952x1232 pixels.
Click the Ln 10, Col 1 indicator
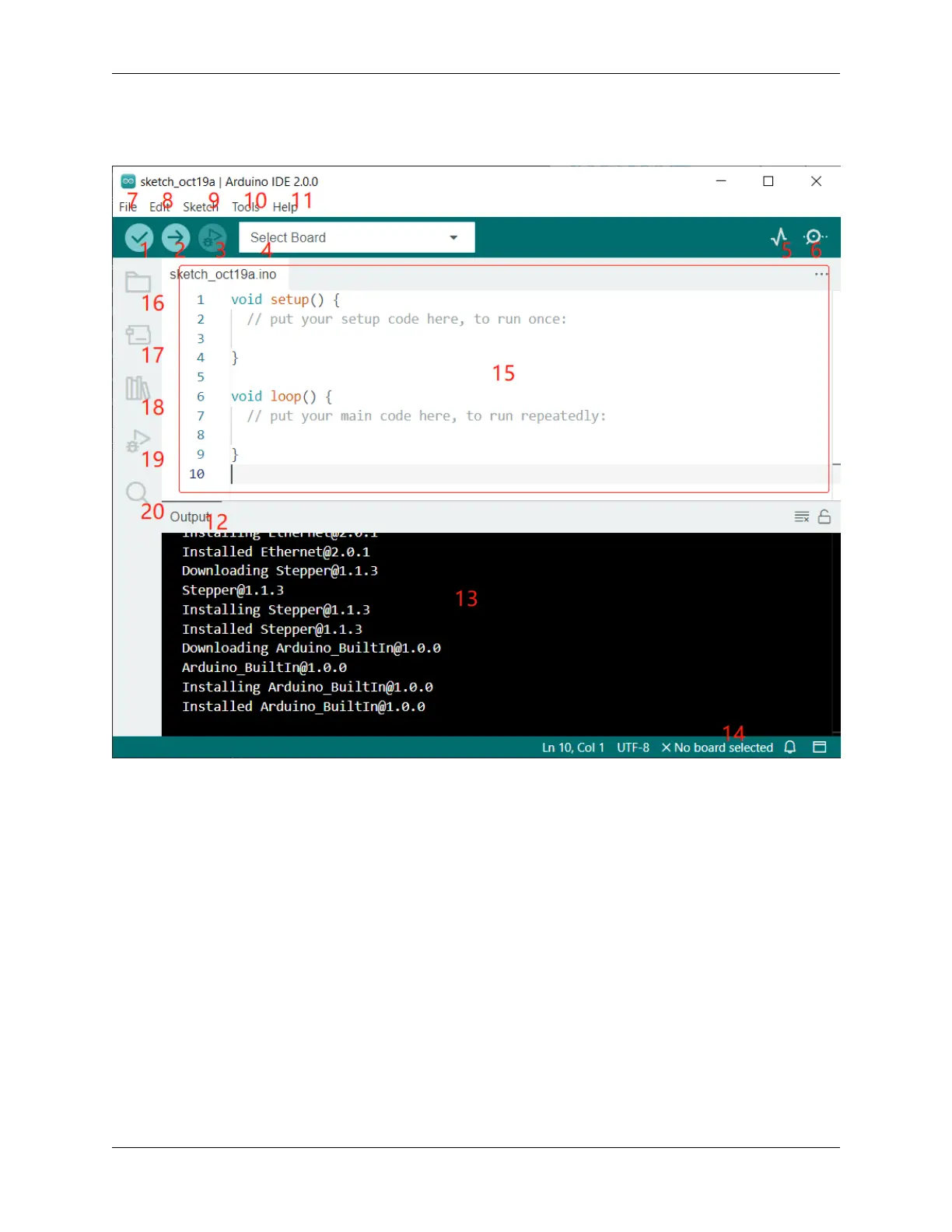[573, 747]
